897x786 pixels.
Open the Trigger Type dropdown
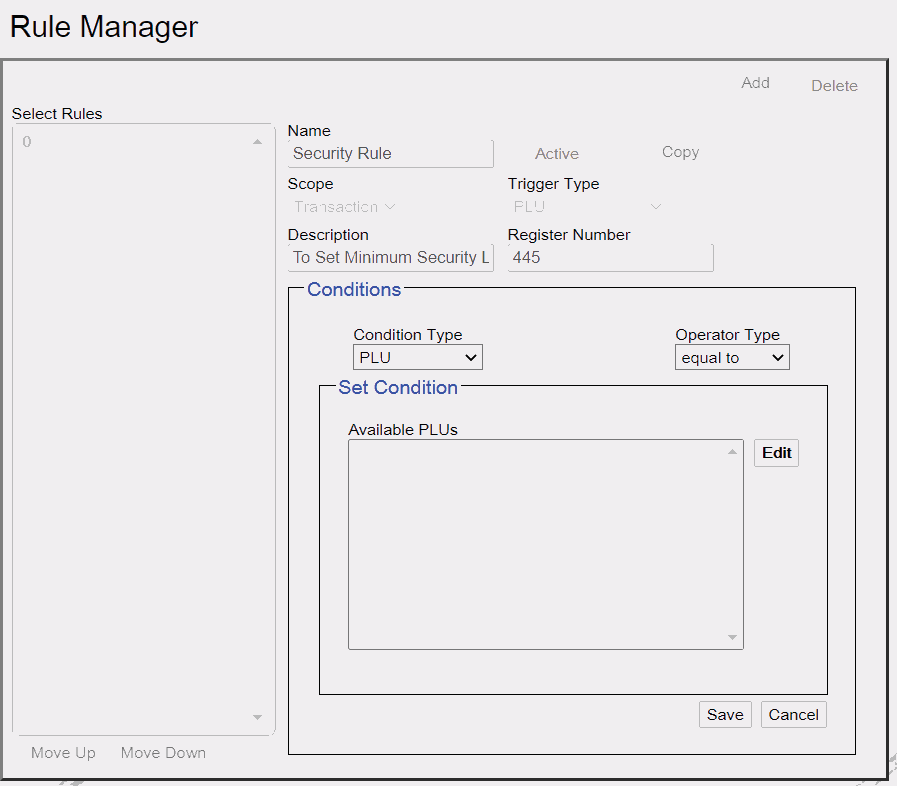click(x=587, y=207)
